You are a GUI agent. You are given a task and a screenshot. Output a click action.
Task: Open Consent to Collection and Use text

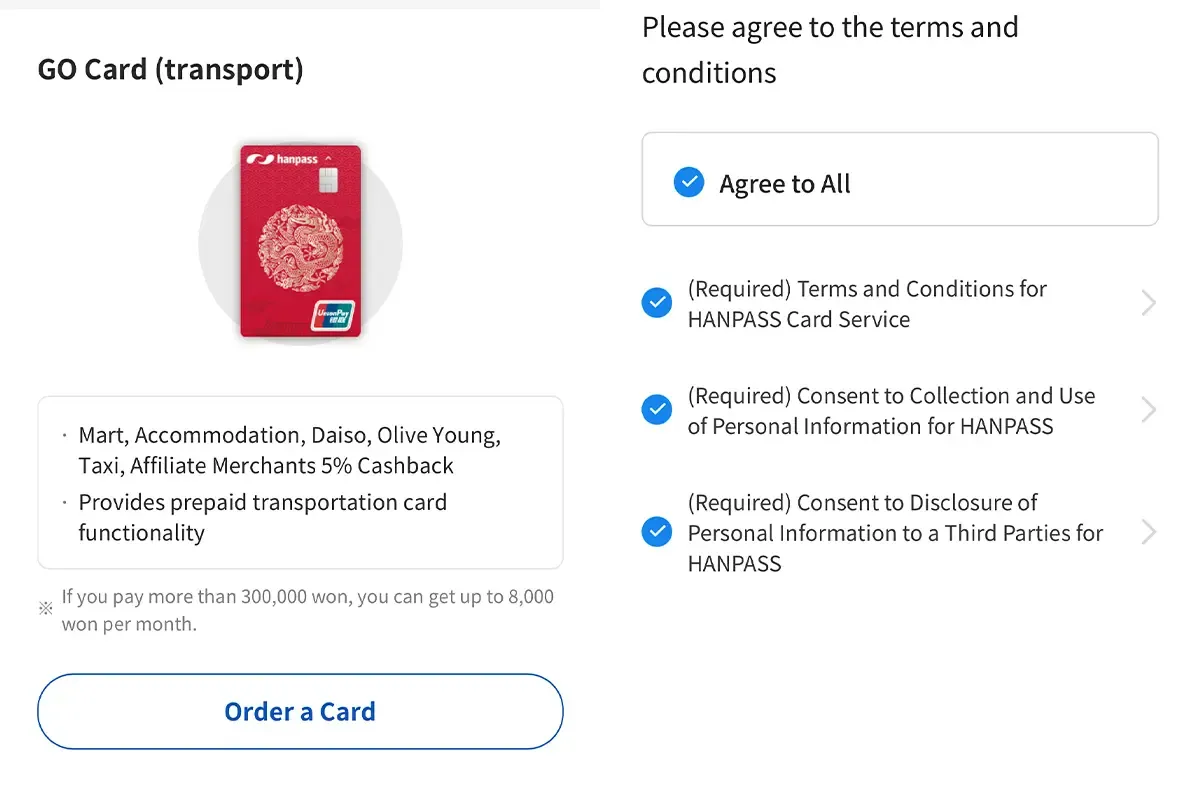point(890,411)
